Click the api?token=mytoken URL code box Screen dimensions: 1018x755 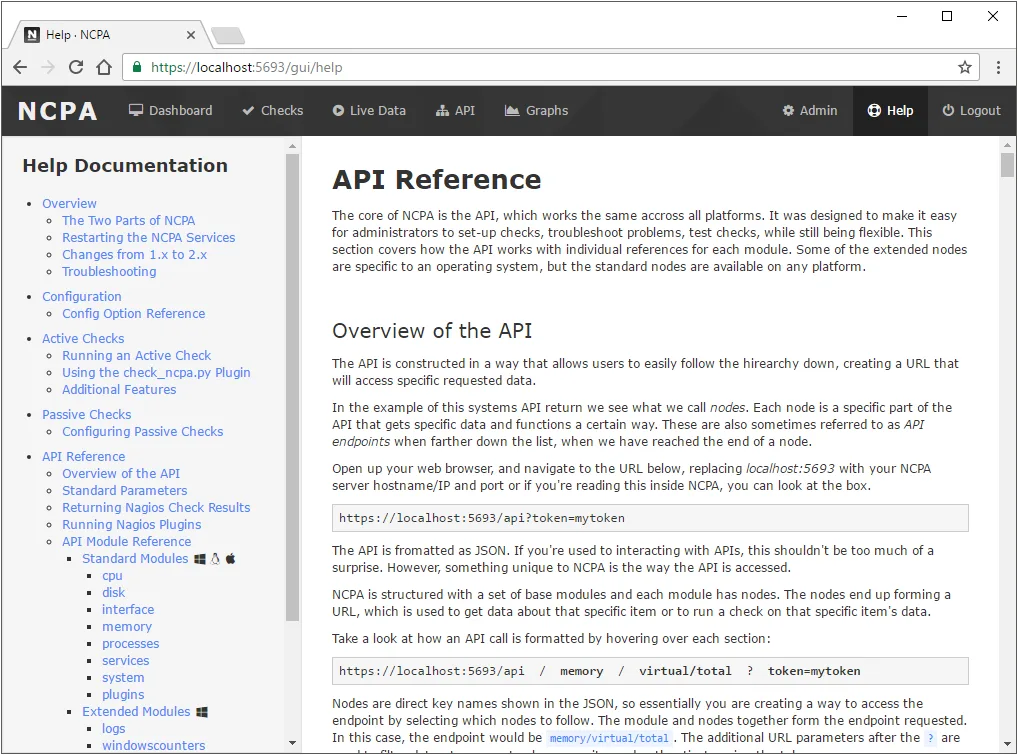[x=650, y=518]
